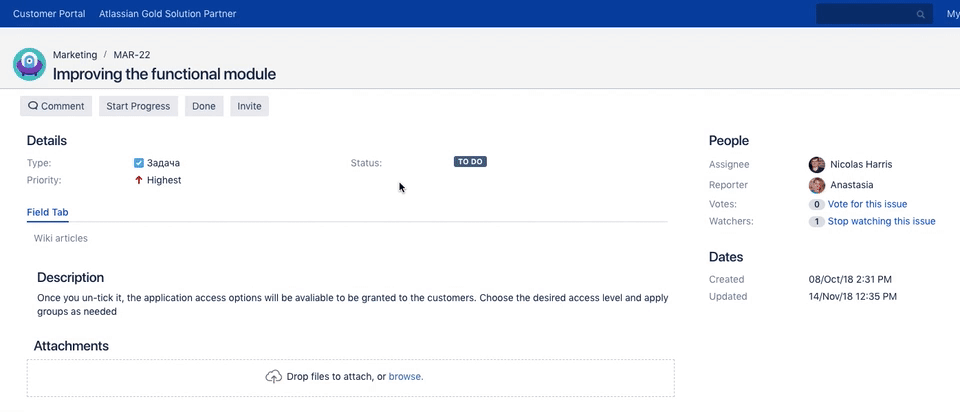Click Anastasia reporter avatar
The width and height of the screenshot is (960, 412).
pyautogui.click(x=817, y=185)
